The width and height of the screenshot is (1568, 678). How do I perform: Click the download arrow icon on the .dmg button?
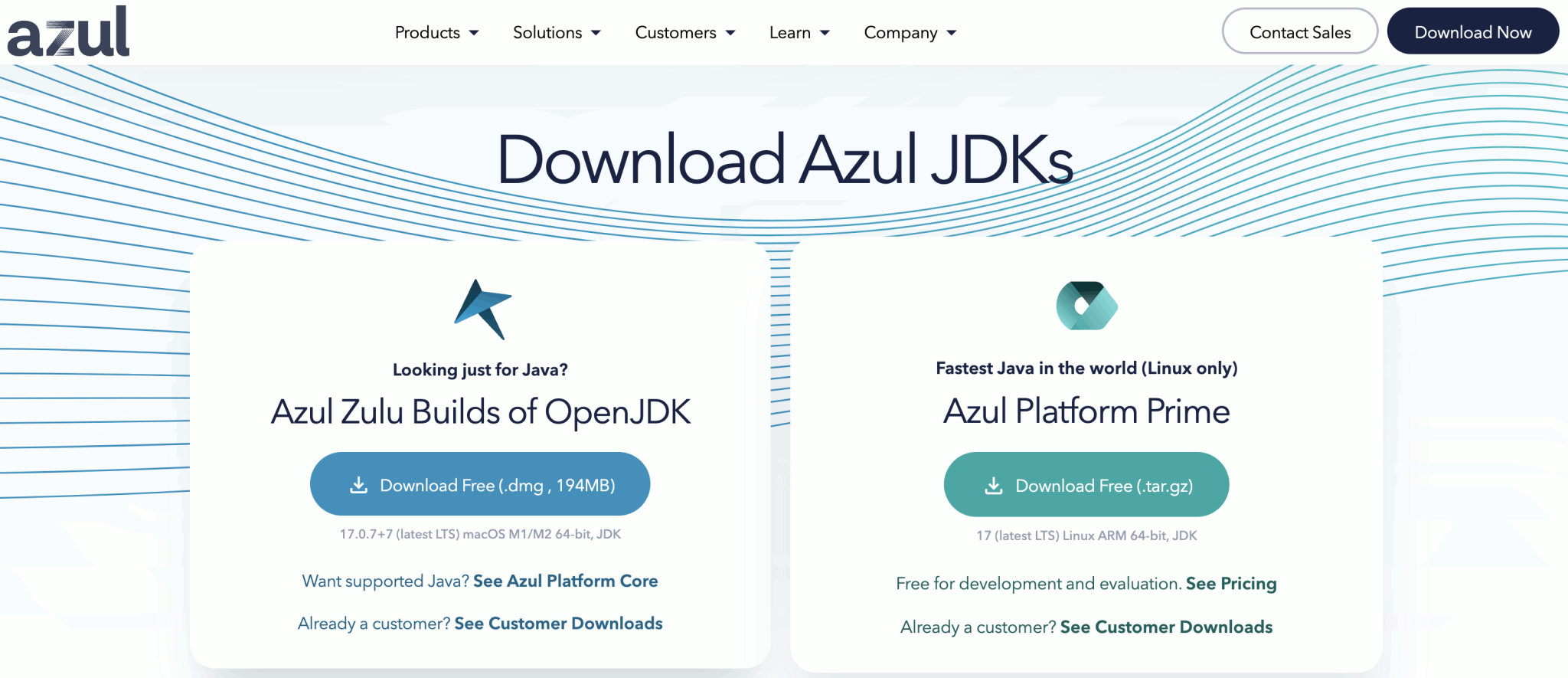click(x=358, y=485)
